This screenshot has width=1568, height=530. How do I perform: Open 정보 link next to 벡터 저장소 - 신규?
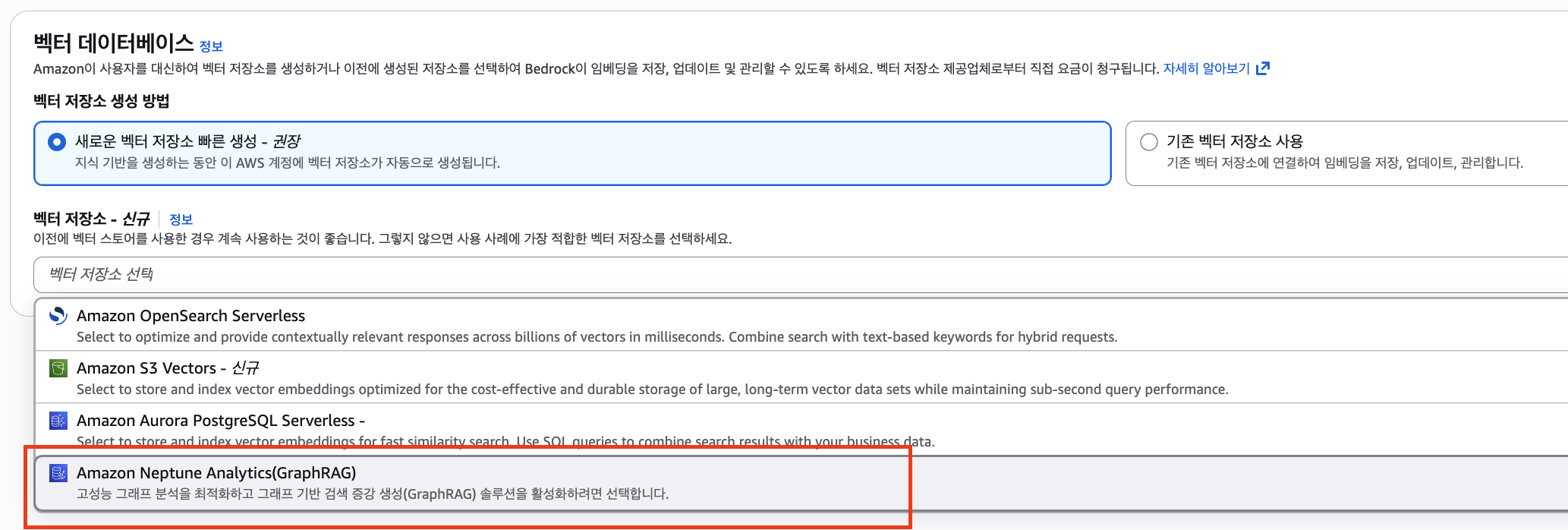(181, 219)
